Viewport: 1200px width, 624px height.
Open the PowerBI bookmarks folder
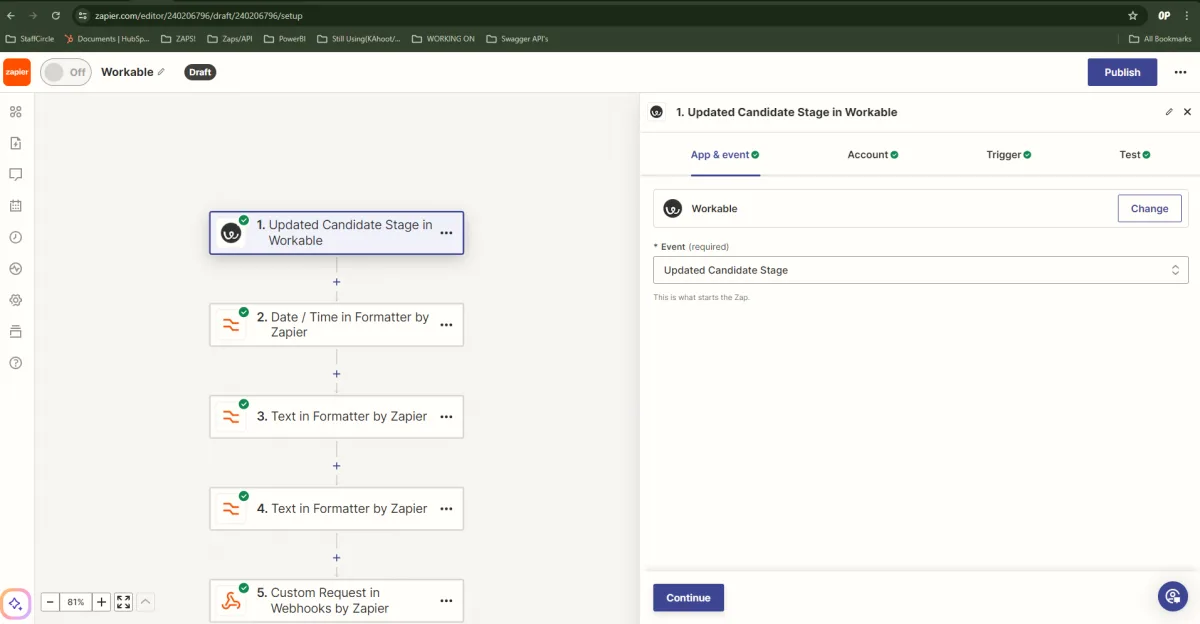click(285, 39)
